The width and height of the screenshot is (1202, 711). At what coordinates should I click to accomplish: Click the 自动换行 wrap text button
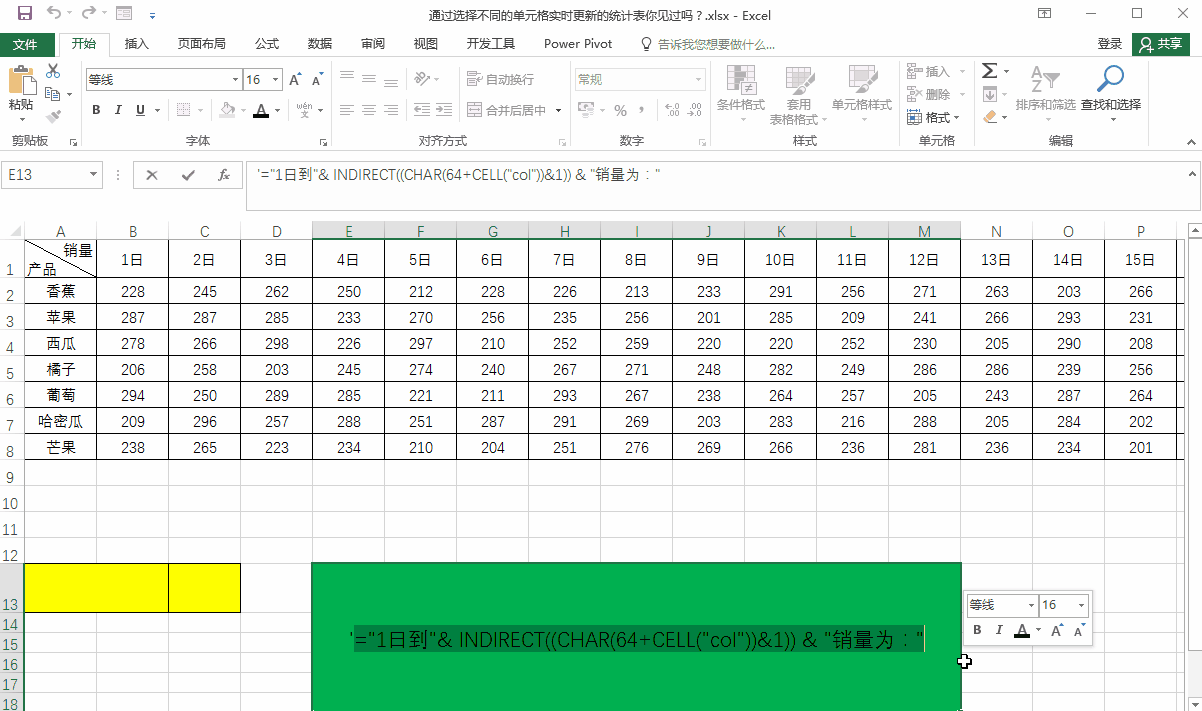click(x=500, y=79)
